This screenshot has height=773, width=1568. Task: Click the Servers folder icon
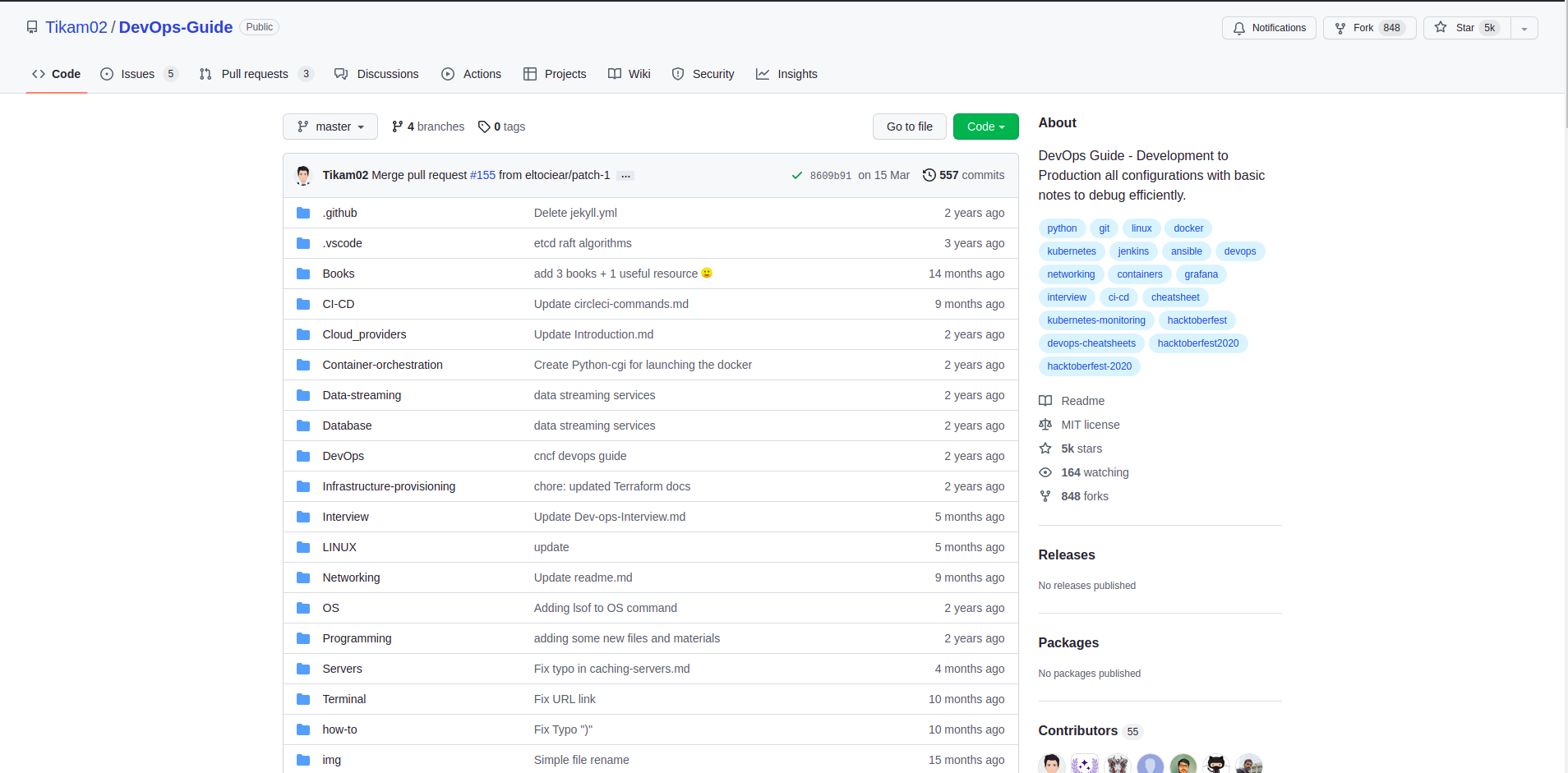[x=303, y=669]
